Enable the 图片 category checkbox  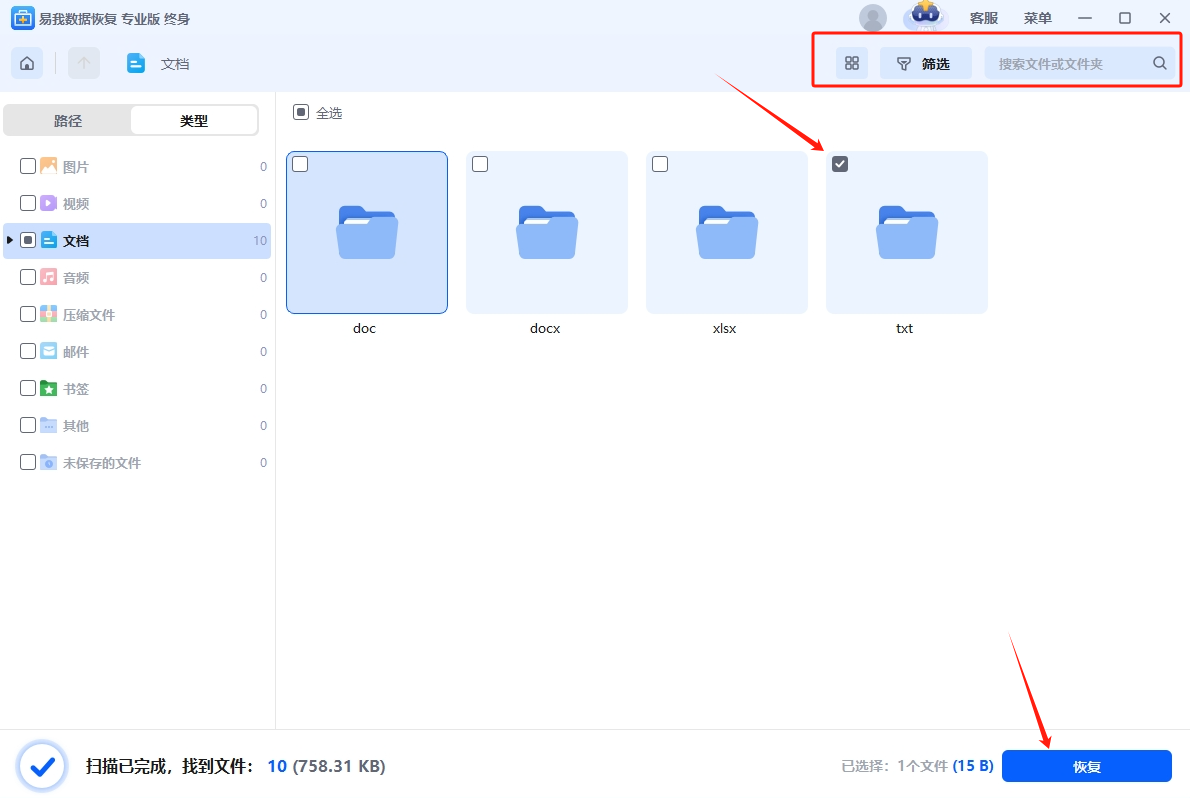click(x=28, y=167)
